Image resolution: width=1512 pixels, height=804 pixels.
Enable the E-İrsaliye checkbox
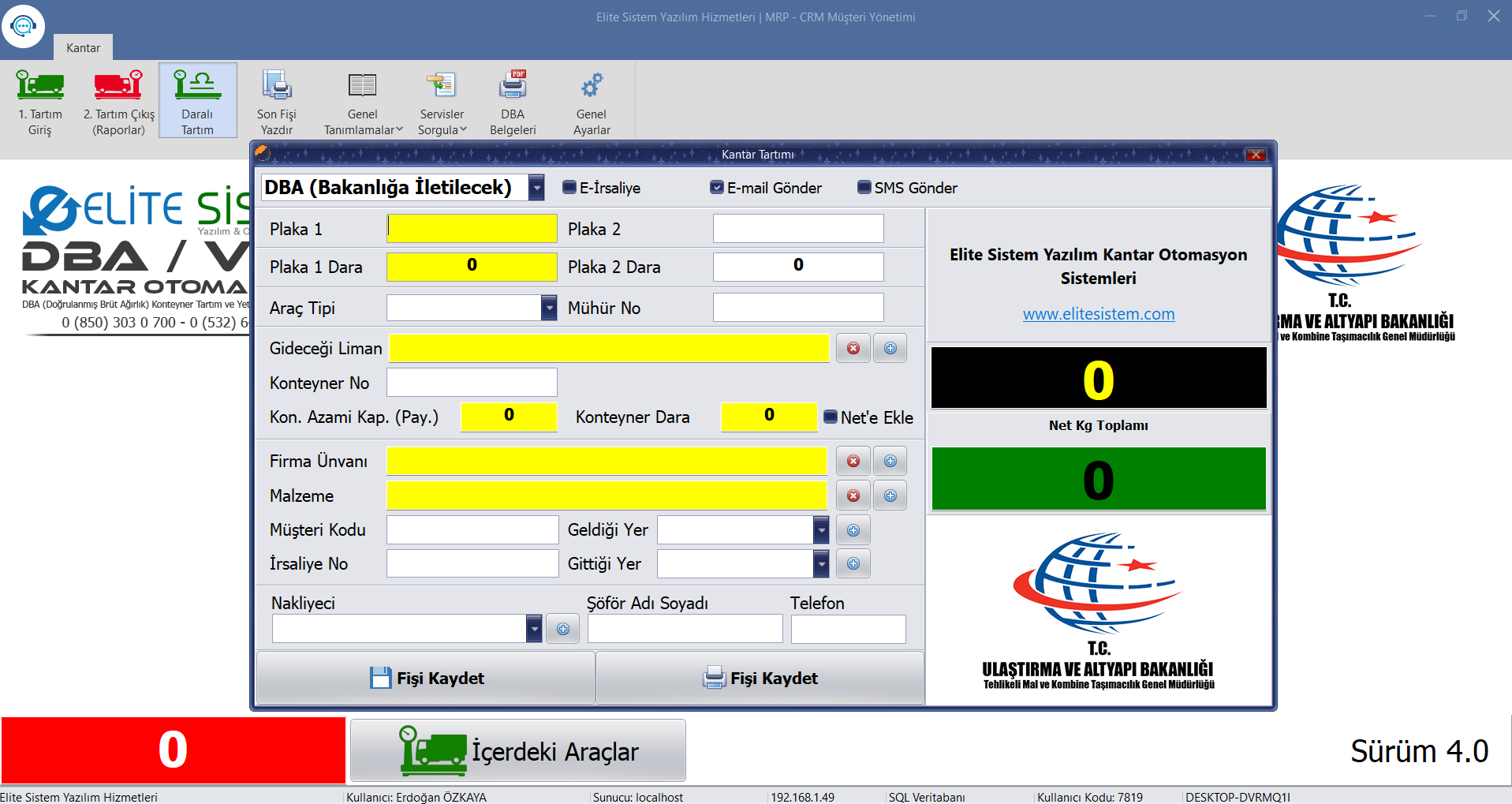569,188
